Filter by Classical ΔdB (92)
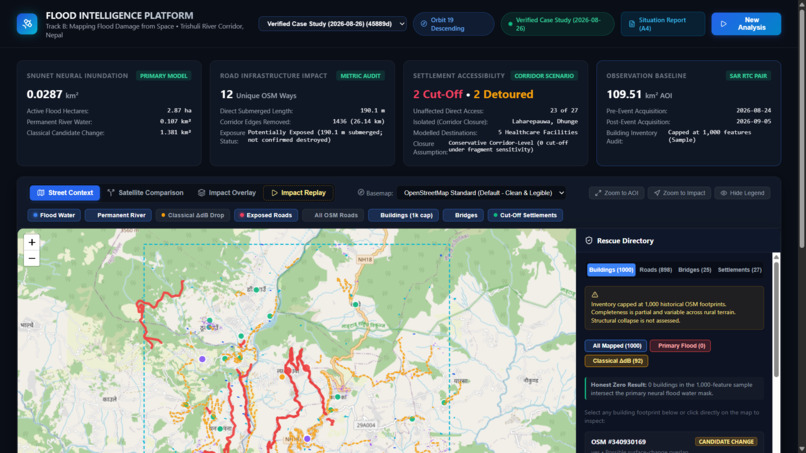806x453 pixels. (616, 361)
